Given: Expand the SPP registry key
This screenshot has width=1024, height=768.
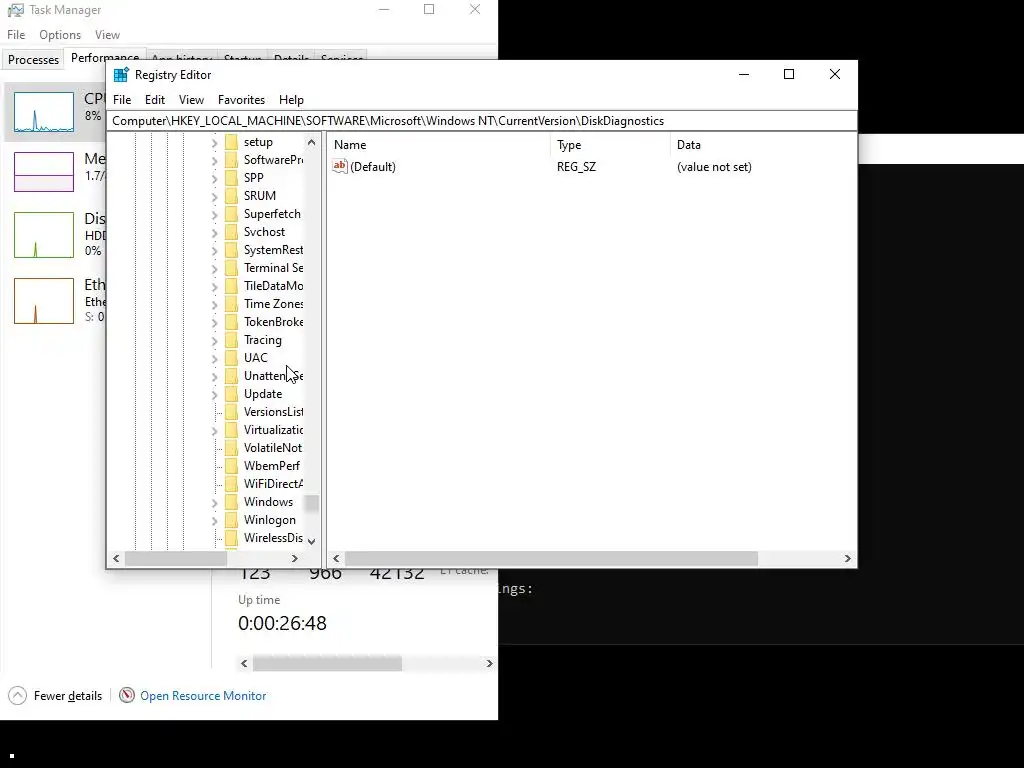Looking at the screenshot, I should pyautogui.click(x=214, y=178).
